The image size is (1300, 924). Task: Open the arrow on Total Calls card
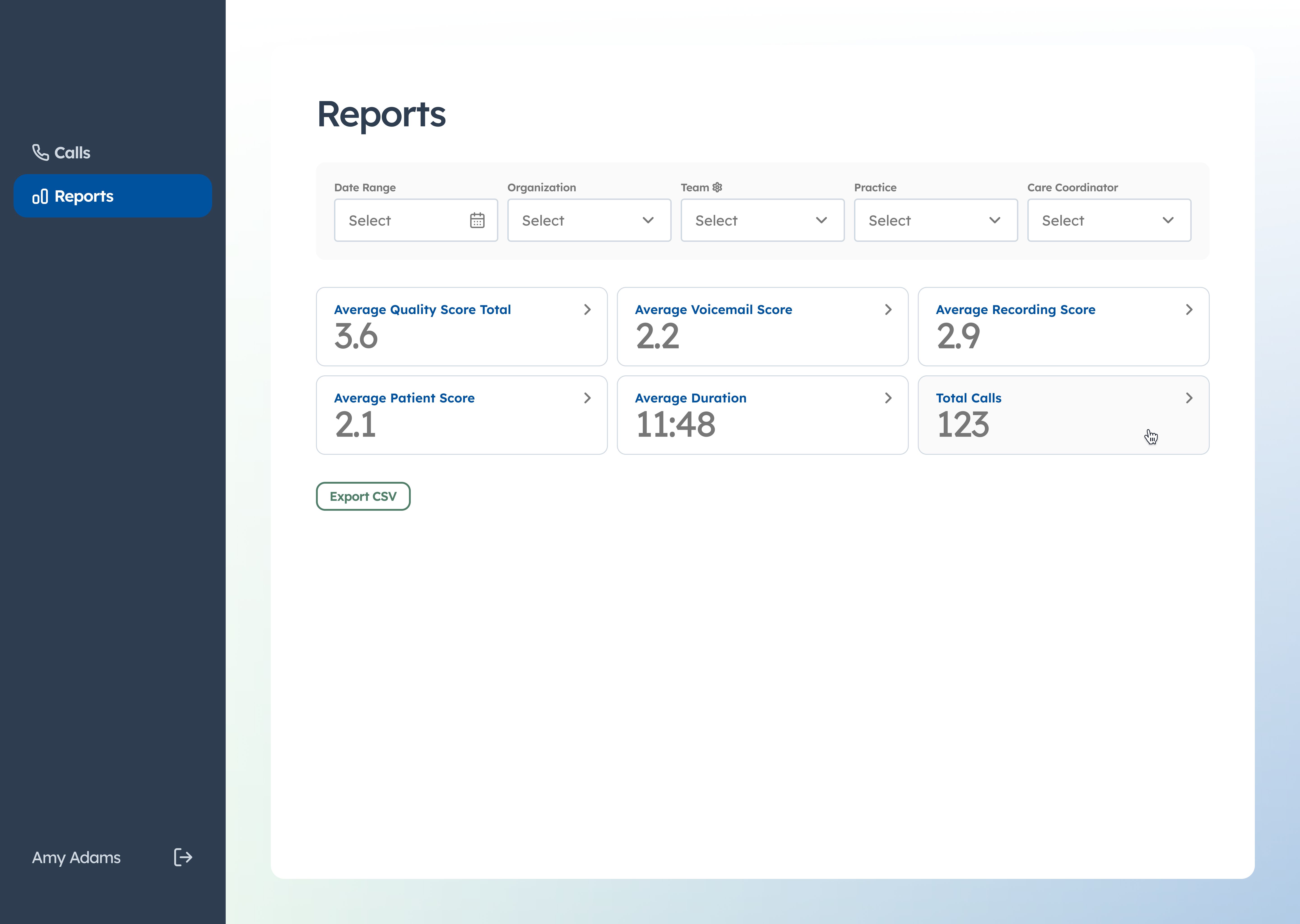[1189, 398]
